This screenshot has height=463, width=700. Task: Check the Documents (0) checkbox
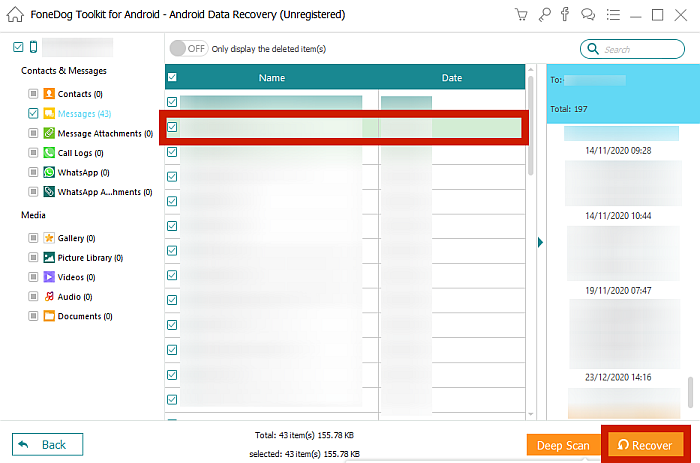pos(33,316)
